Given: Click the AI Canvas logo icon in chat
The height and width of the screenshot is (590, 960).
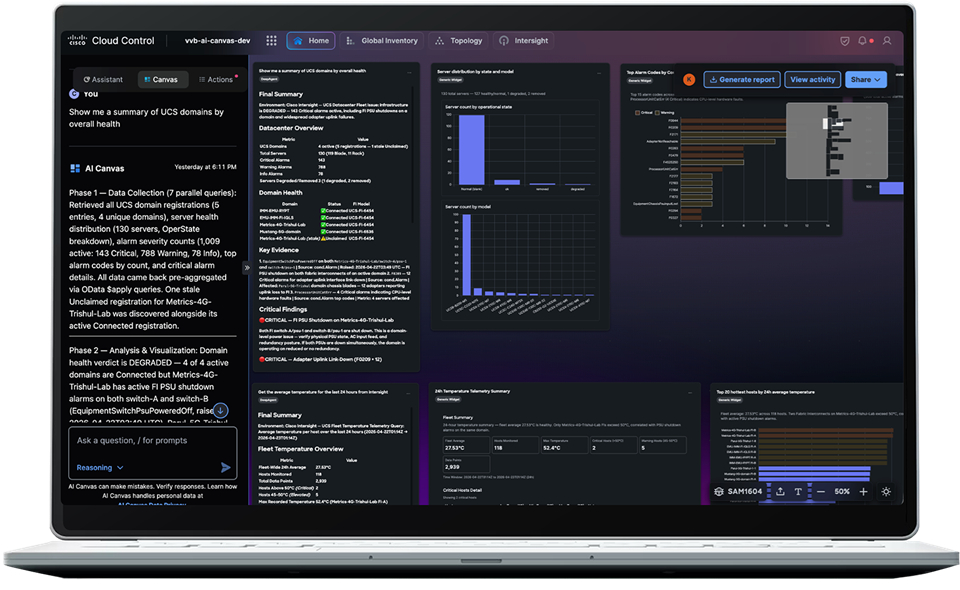Looking at the screenshot, I should click(75, 168).
